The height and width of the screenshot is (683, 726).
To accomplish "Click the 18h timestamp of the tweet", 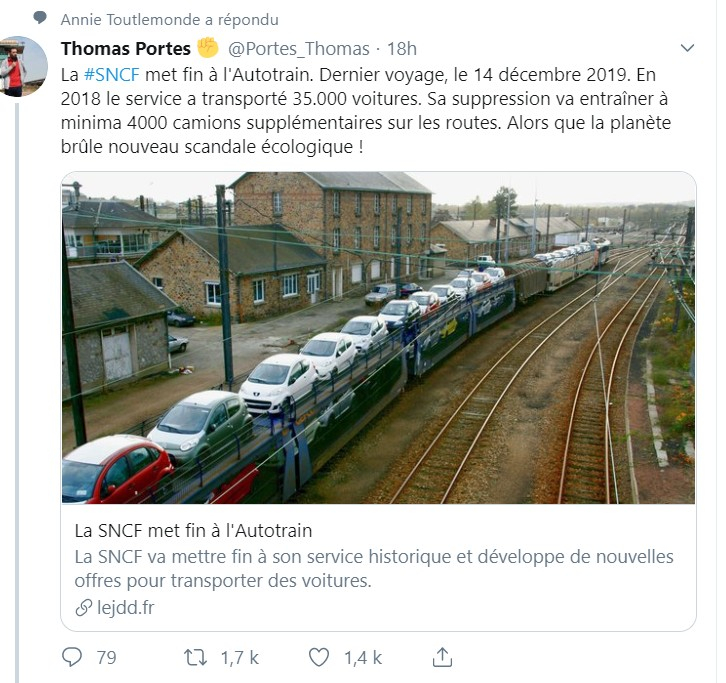I will [401, 49].
